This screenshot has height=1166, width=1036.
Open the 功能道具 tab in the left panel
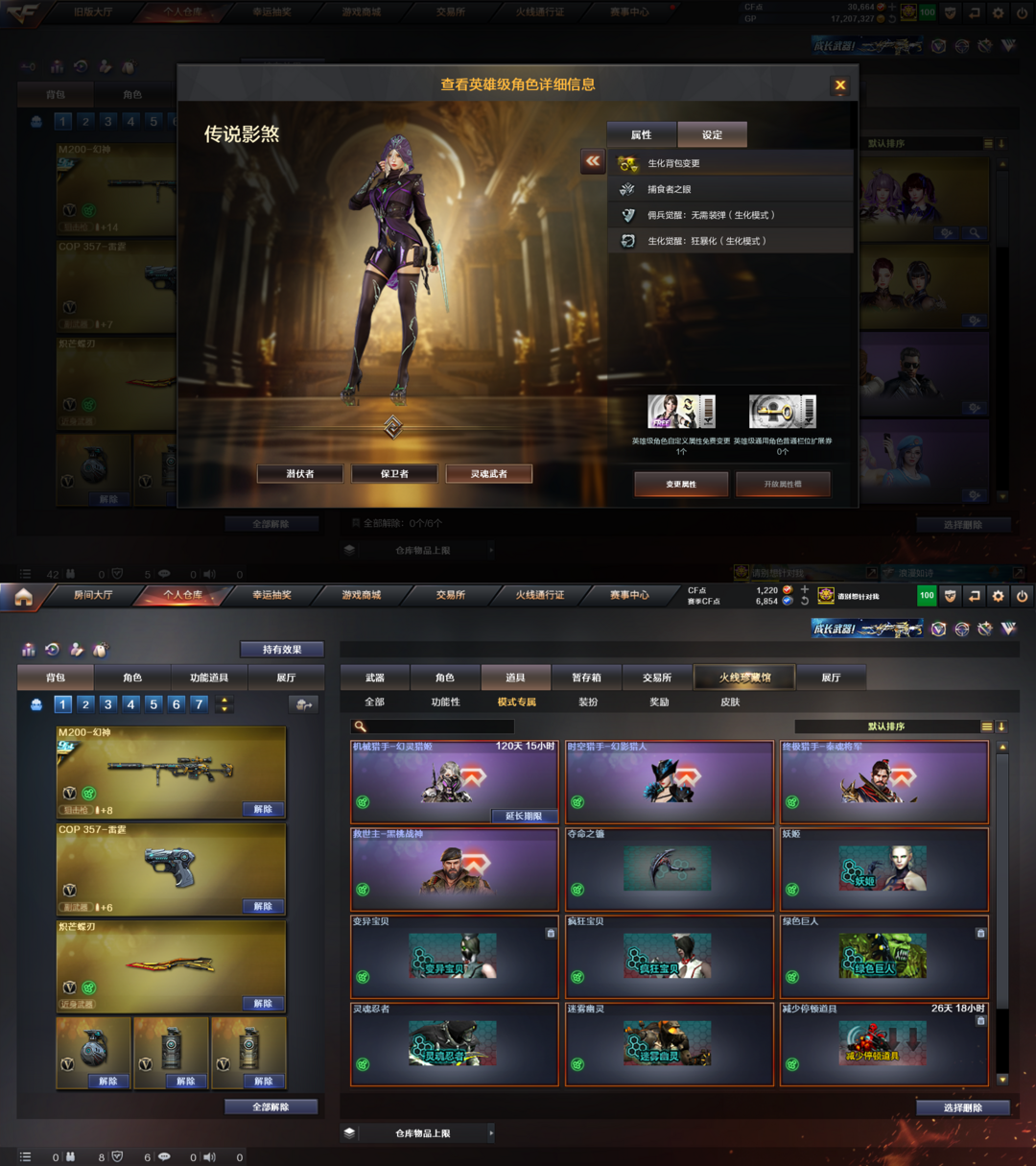pos(209,678)
